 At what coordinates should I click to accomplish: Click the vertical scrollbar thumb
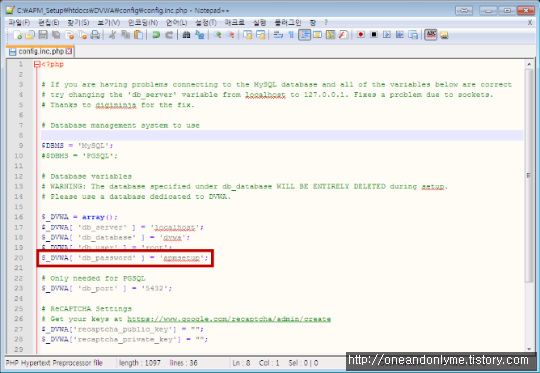[x=529, y=176]
